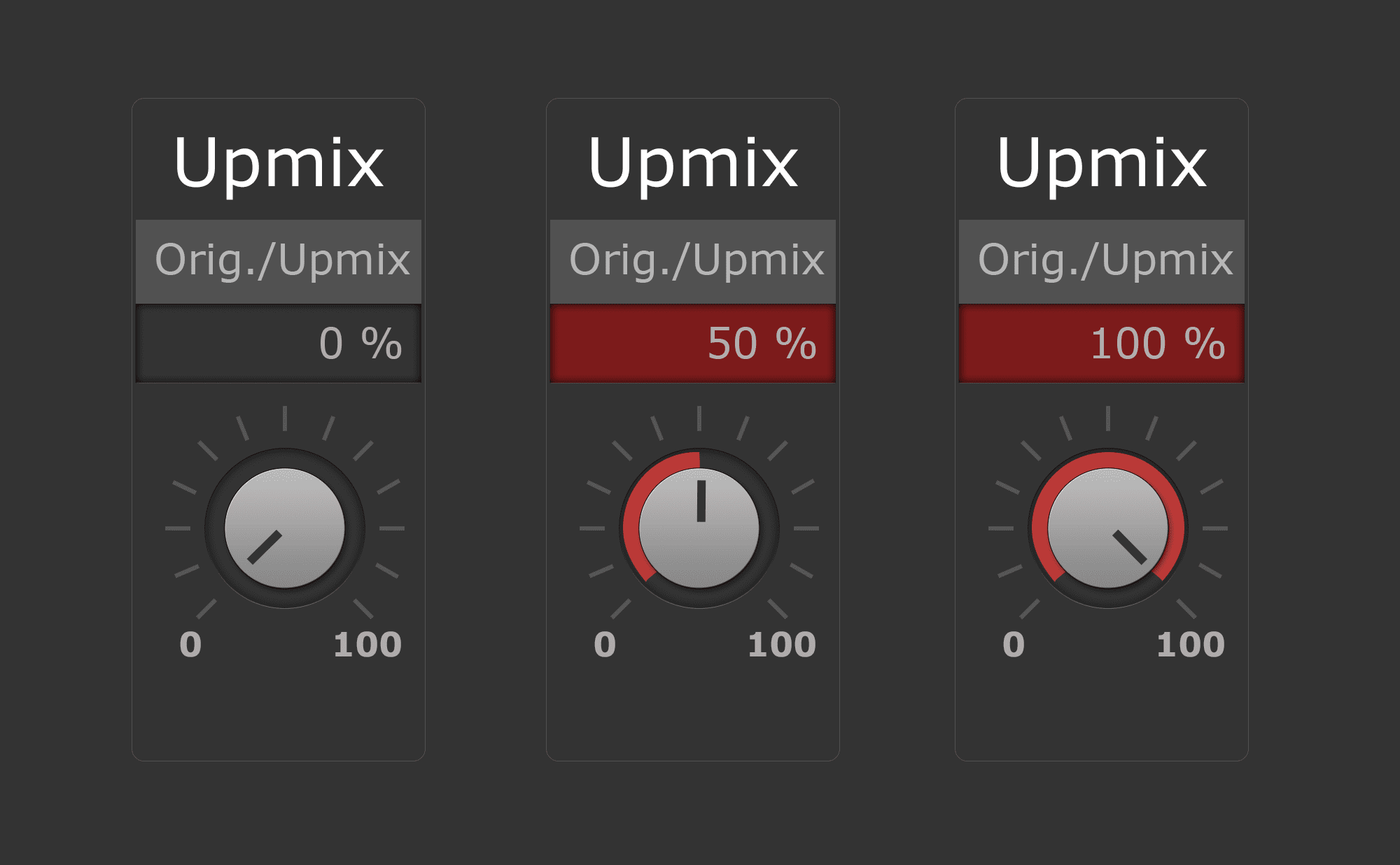The image size is (1400, 865).
Task: Click the knob set to 100 %
Action: click(1107, 528)
